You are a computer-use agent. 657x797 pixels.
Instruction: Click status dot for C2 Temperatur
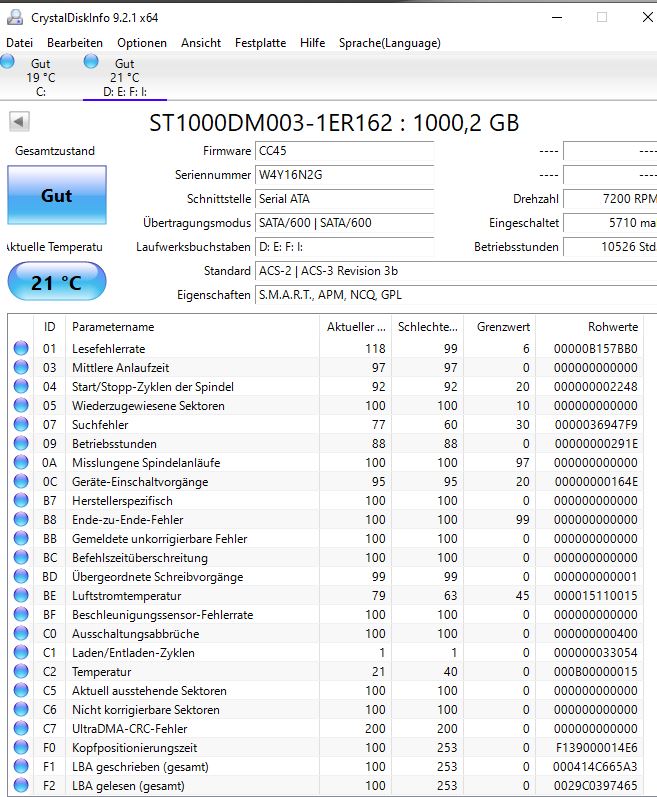click(21, 671)
